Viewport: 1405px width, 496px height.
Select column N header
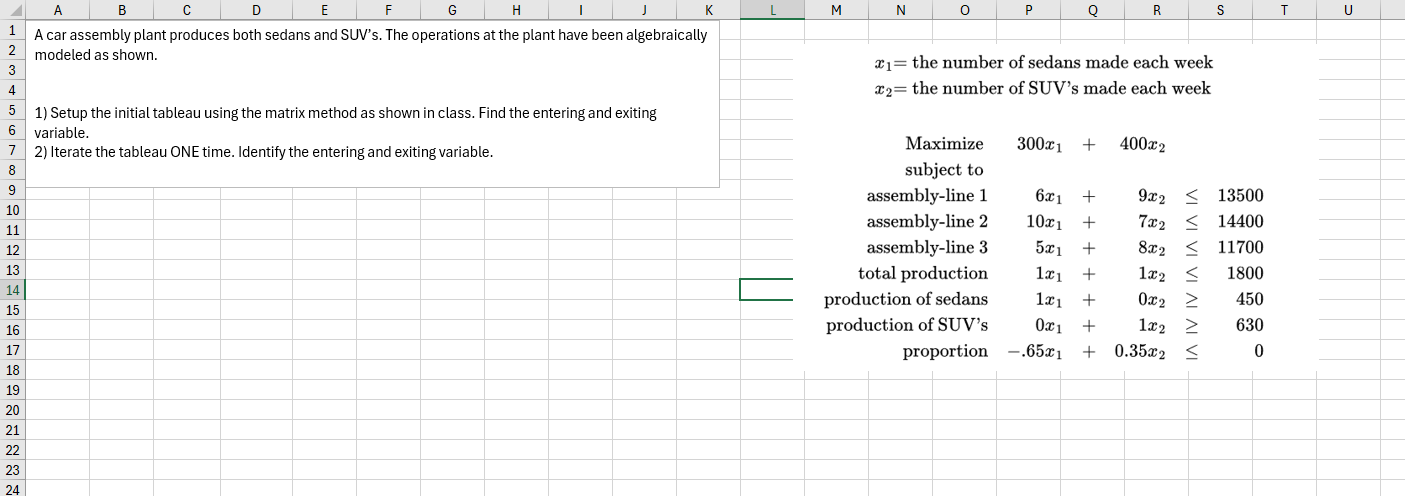[x=900, y=9]
